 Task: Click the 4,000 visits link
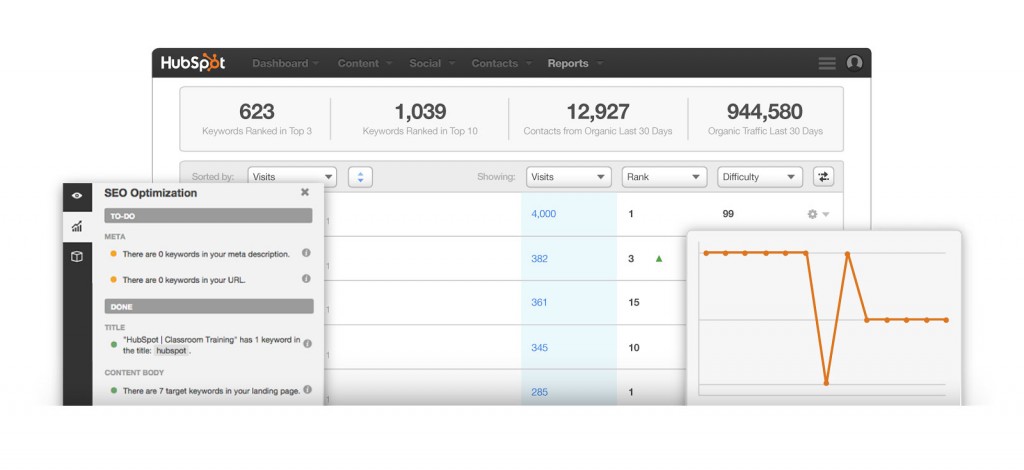543,214
